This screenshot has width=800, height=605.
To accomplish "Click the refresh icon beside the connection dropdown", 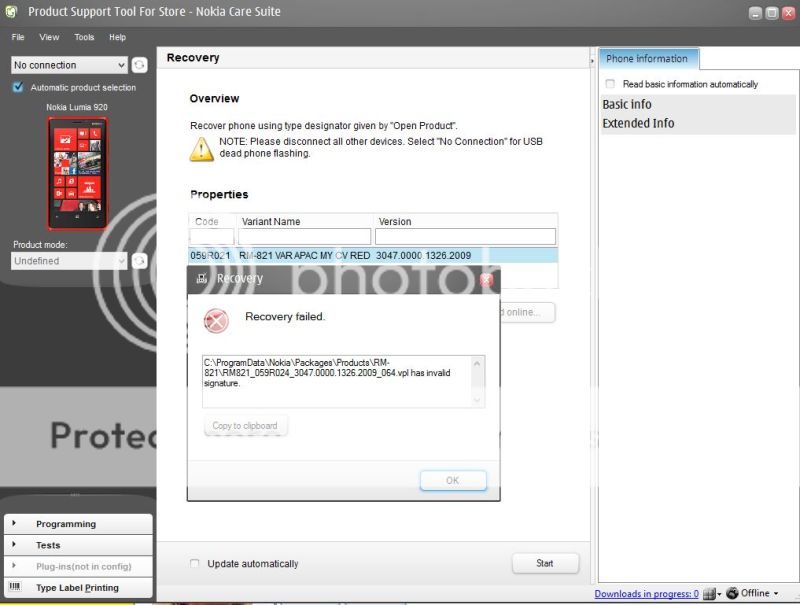I will coord(140,65).
